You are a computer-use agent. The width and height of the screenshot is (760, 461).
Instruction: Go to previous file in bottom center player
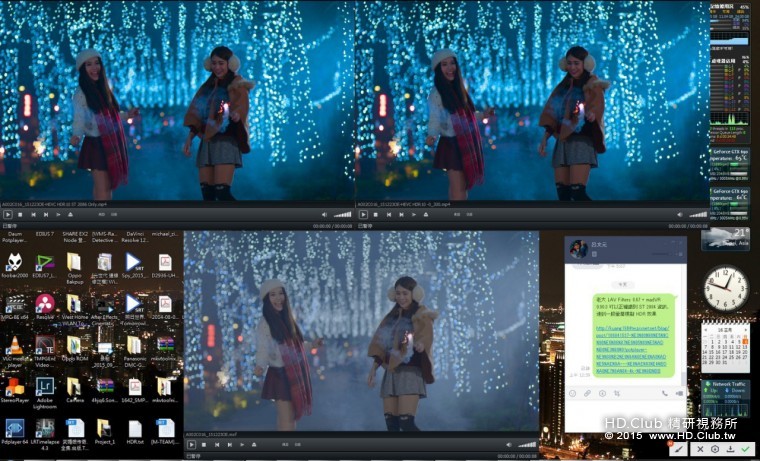pos(217,445)
